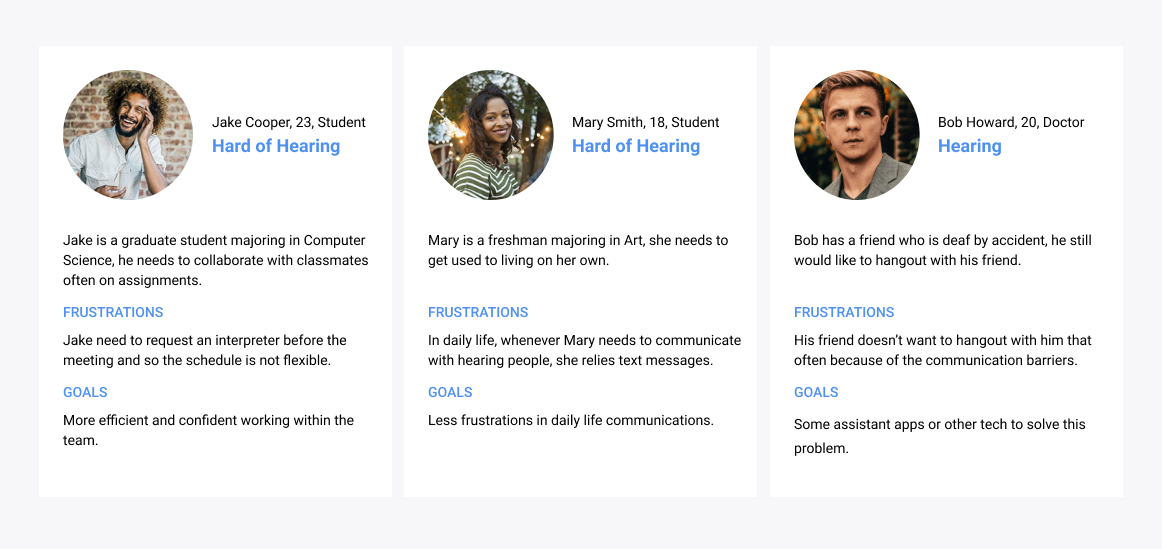Screen dimensions: 1162x549
Task: Click Jake Cooper's profile photo
Action: (127, 135)
